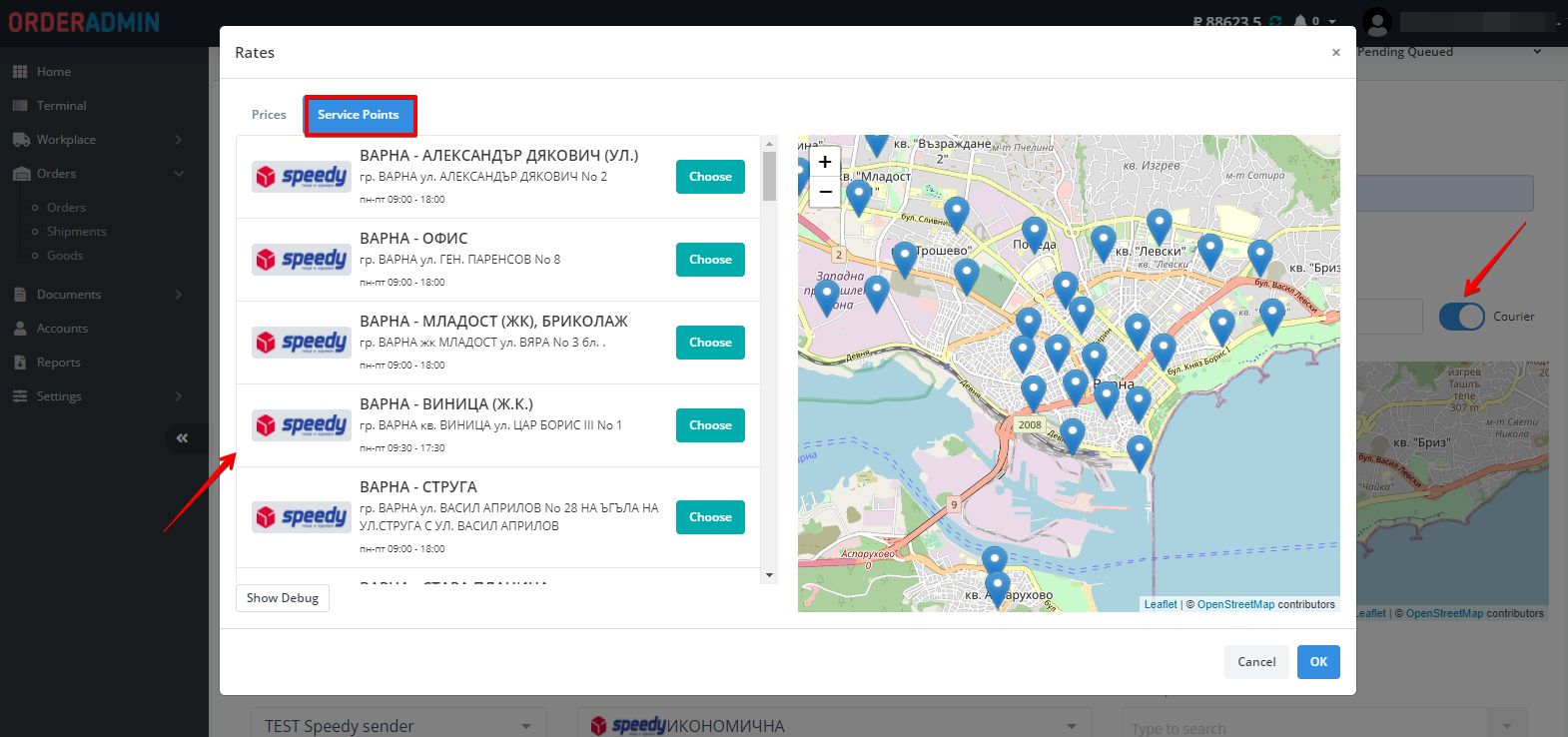Toggle the Courier switch
The image size is (1568, 737).
click(1462, 317)
